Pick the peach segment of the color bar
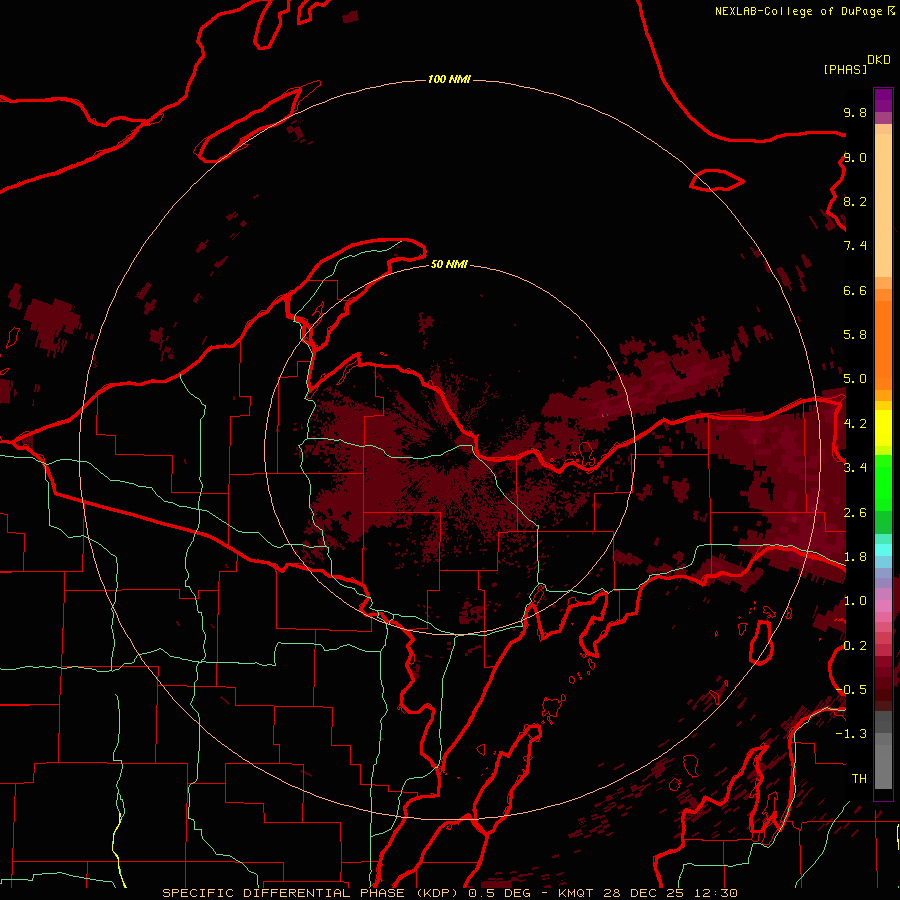The width and height of the screenshot is (900, 900). point(883,205)
